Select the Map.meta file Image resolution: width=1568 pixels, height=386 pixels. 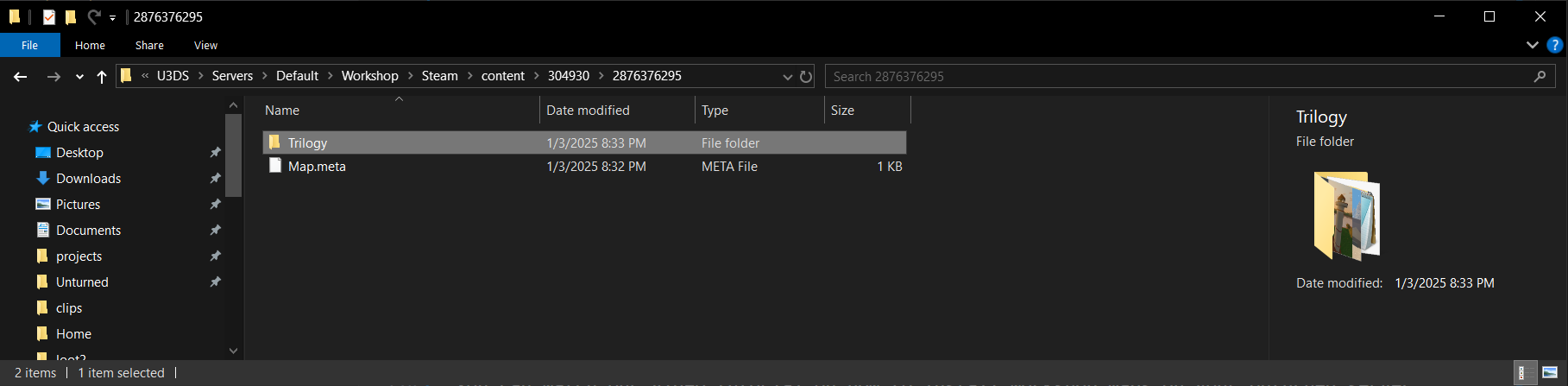point(317,167)
